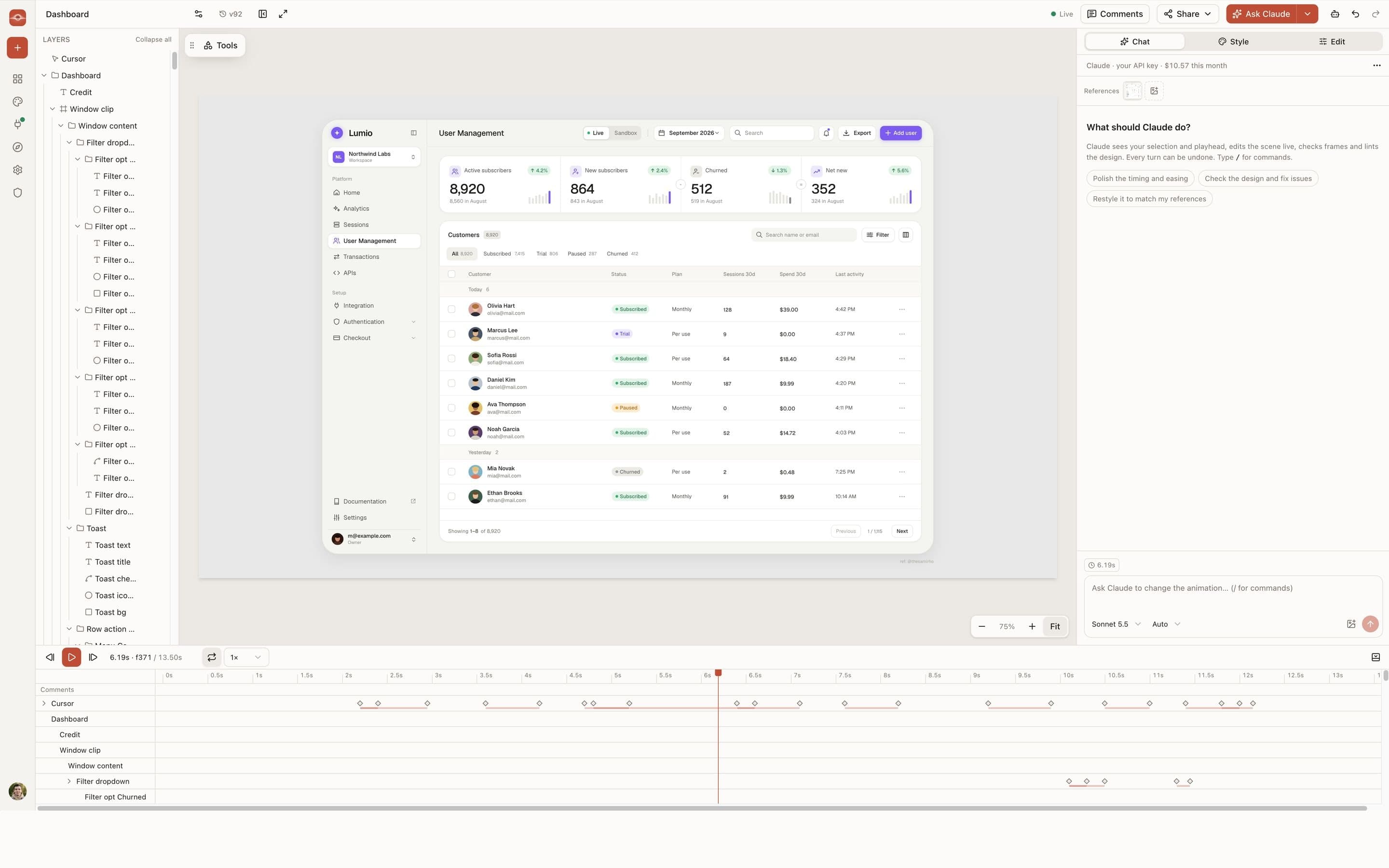Viewport: 1389px width, 868px height.
Task: Switch to the Edit tab
Action: click(x=1332, y=41)
